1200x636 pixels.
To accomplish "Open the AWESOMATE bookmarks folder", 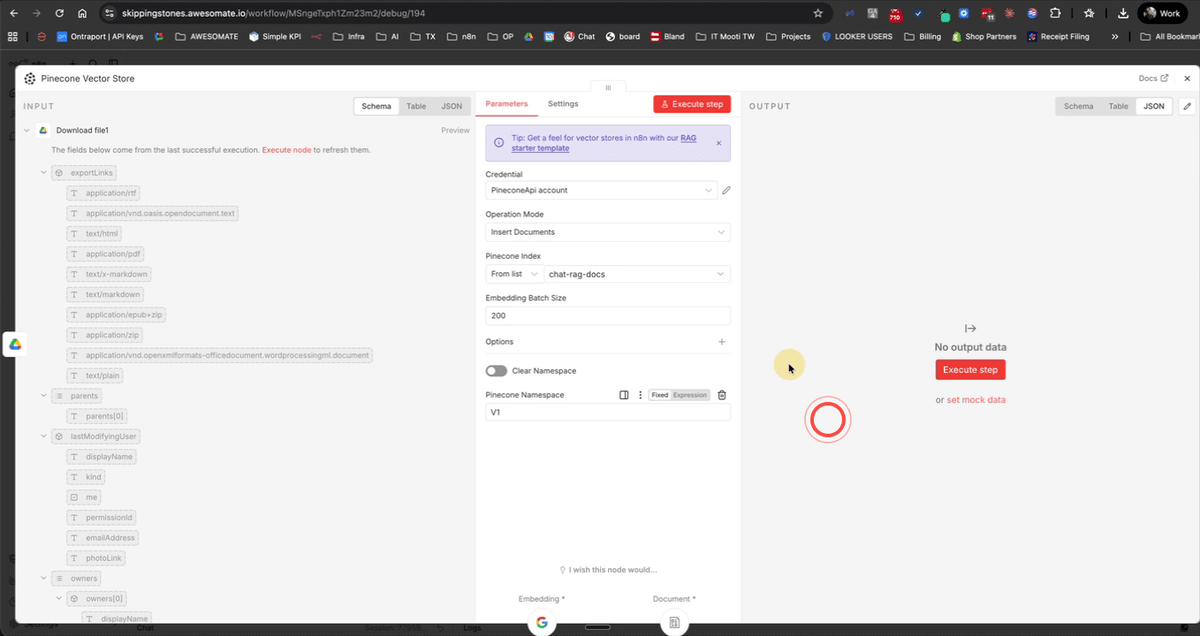I will pyautogui.click(x=206, y=36).
